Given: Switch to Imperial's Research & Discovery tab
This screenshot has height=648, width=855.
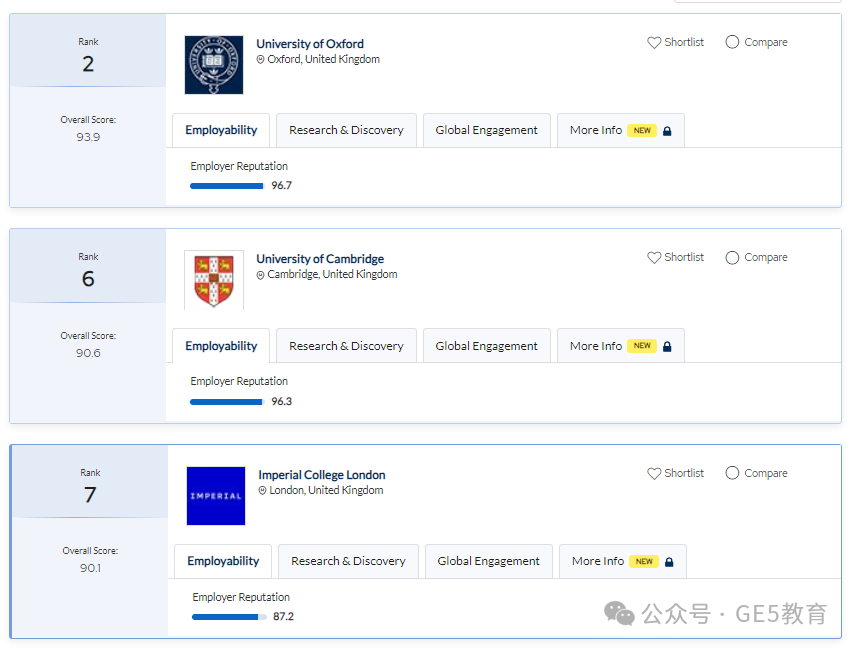Looking at the screenshot, I should pyautogui.click(x=348, y=561).
